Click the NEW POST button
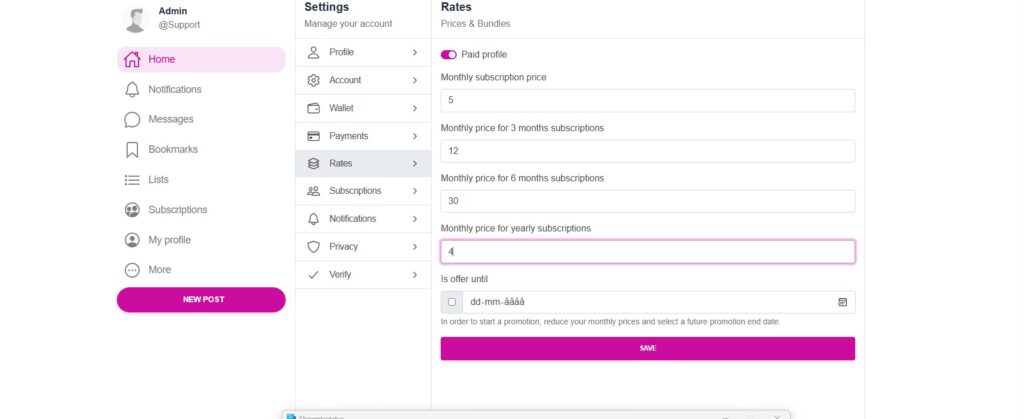Image resolution: width=1024 pixels, height=419 pixels. click(x=201, y=300)
